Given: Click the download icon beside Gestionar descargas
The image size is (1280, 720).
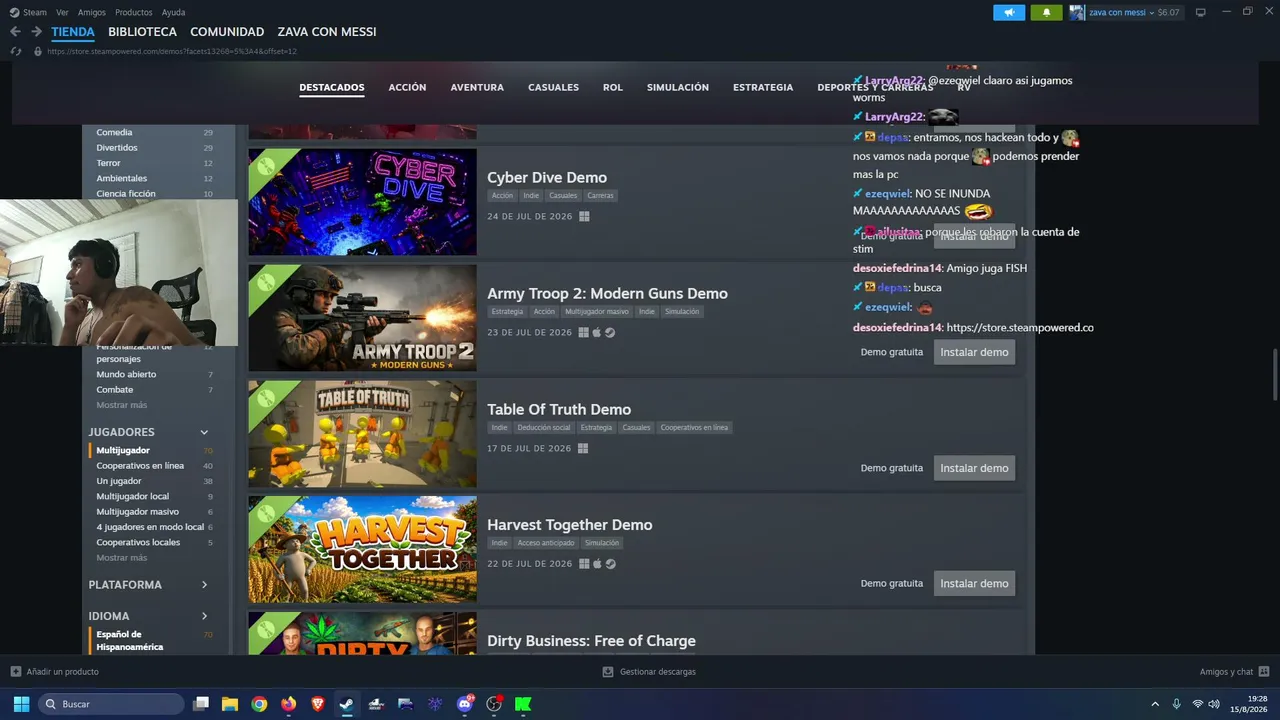Looking at the screenshot, I should tap(608, 672).
